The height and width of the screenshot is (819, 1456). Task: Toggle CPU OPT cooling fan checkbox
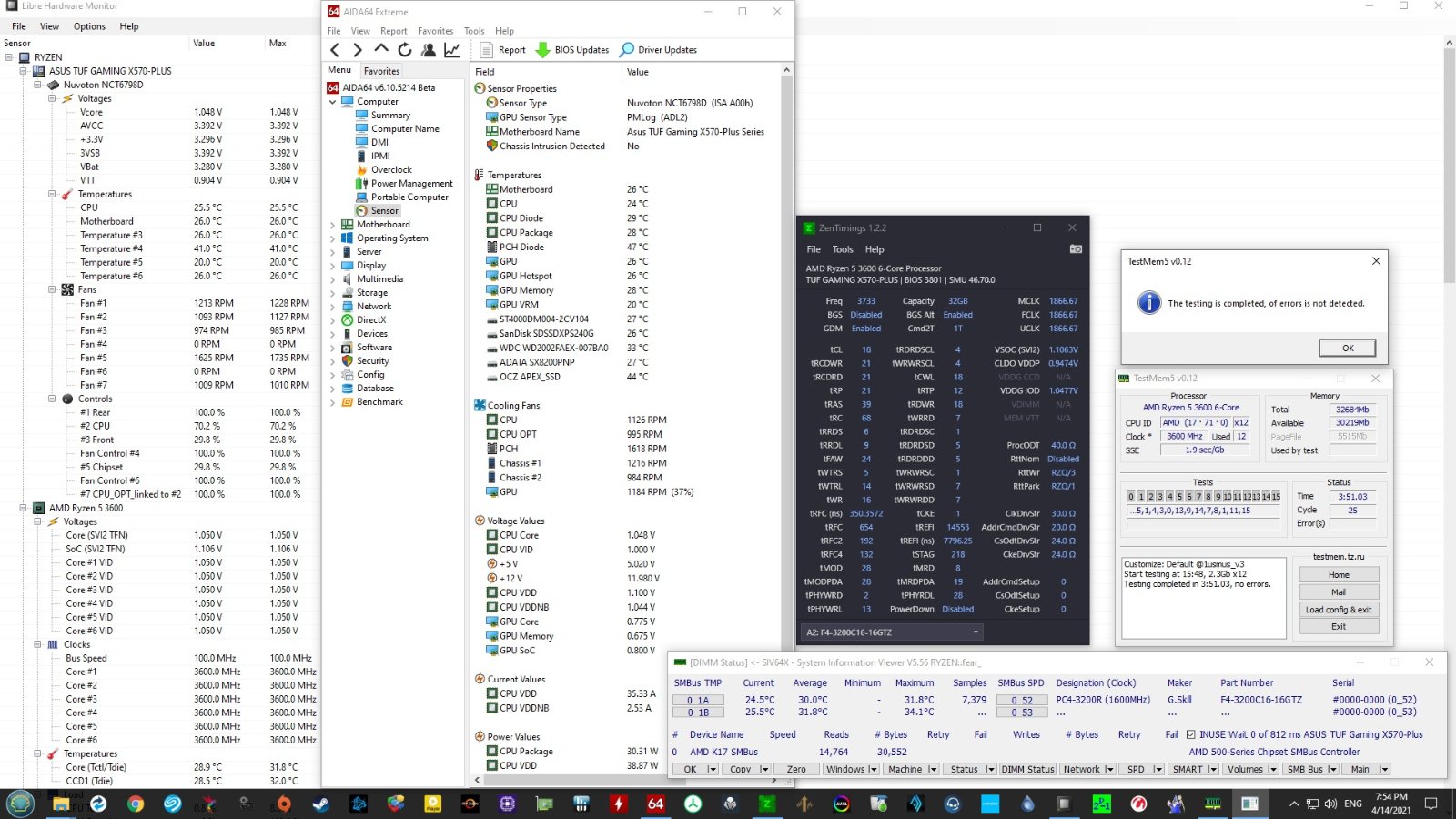click(492, 434)
